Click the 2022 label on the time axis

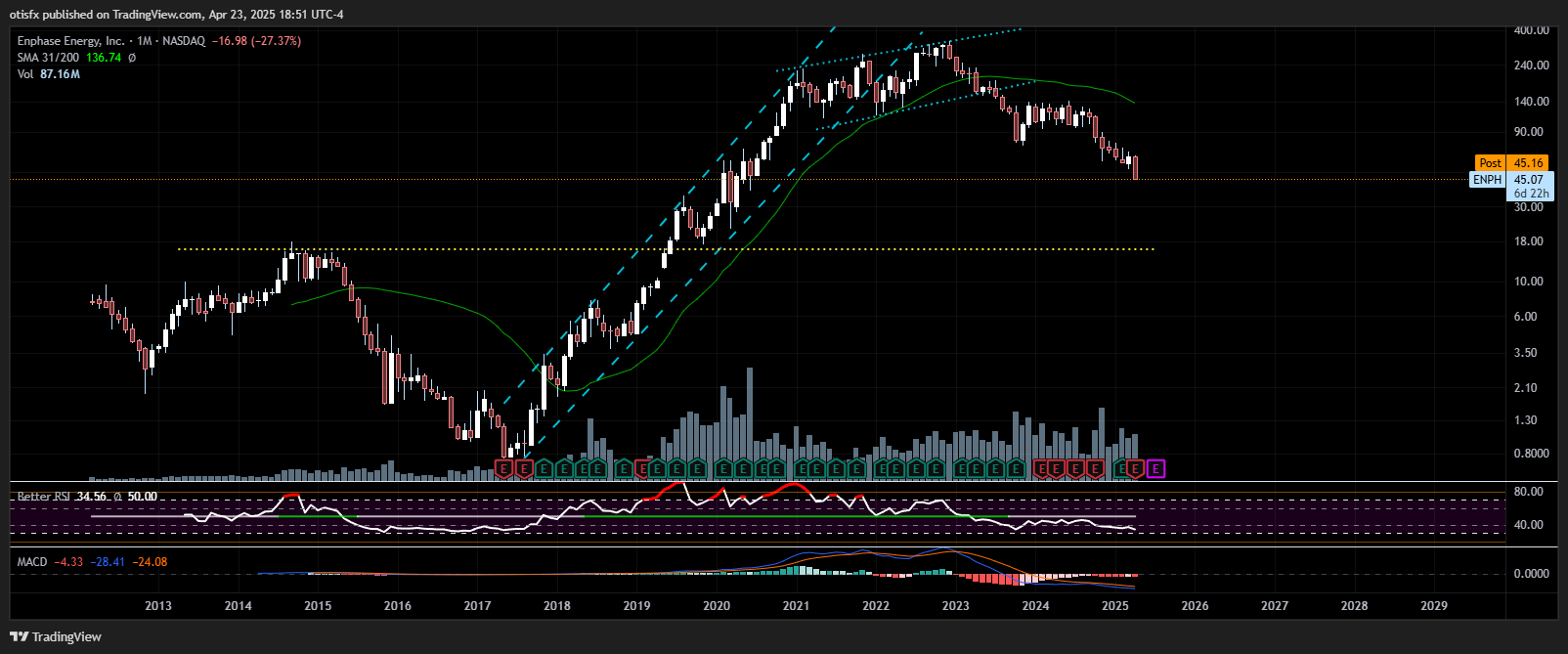click(x=876, y=606)
